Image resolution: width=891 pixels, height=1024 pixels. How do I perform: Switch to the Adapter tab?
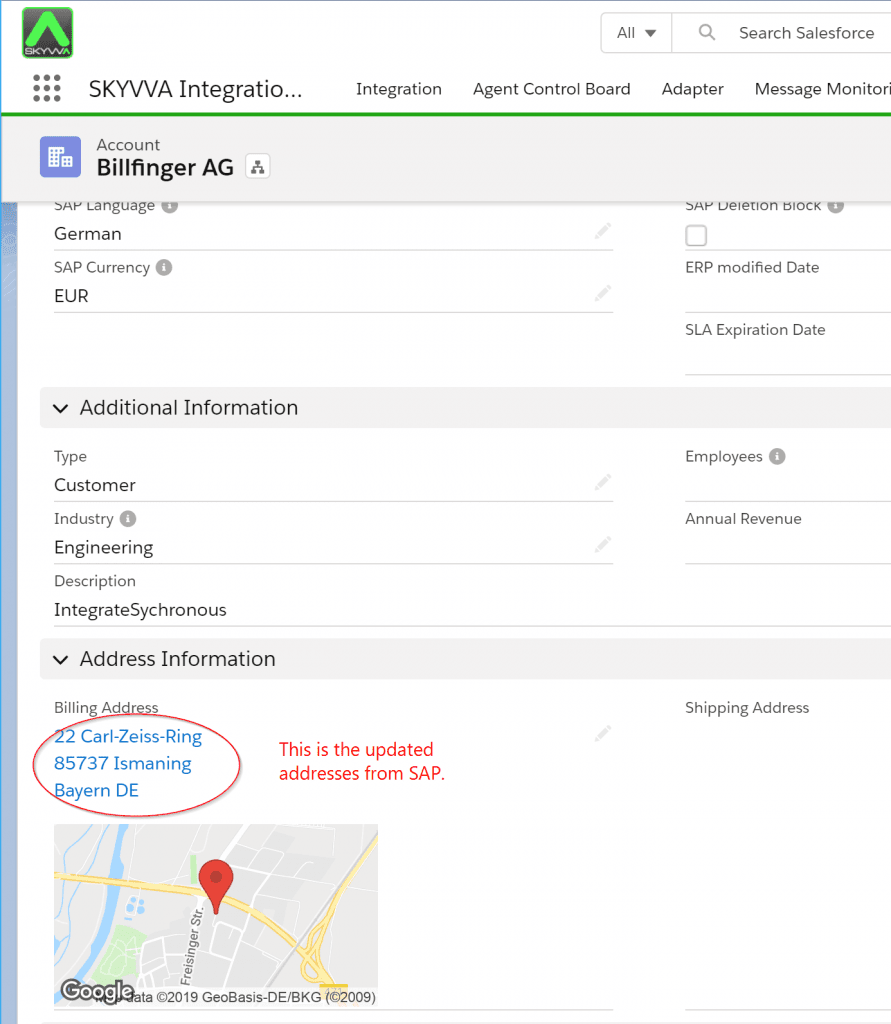tap(692, 89)
